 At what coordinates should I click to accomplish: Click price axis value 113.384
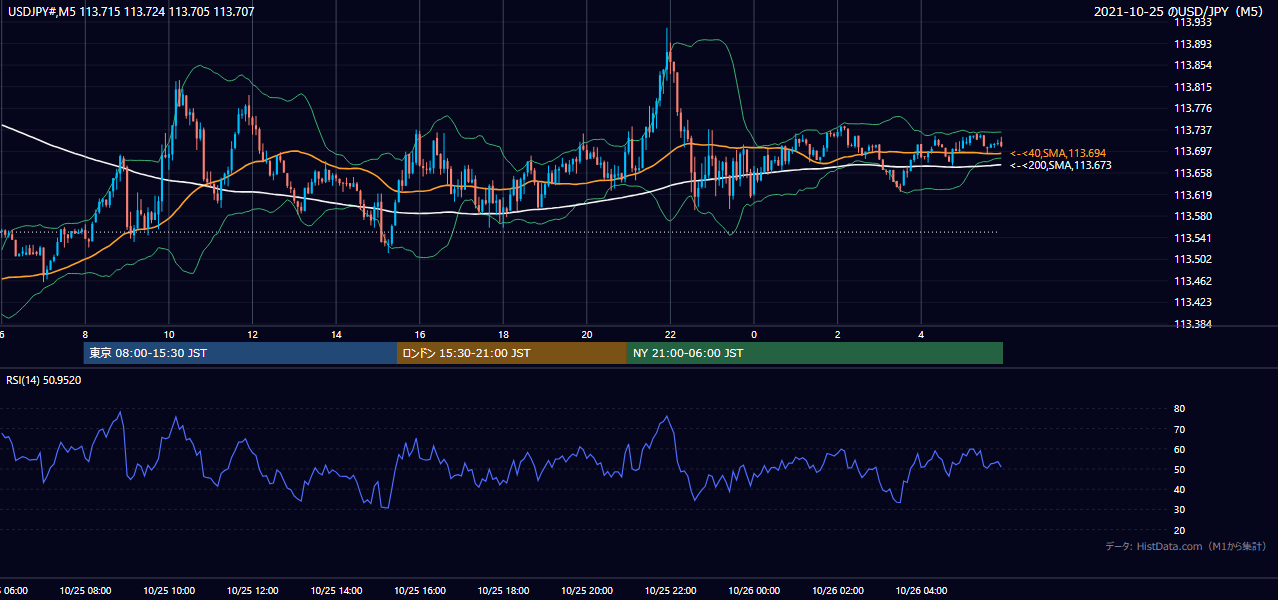(1192, 324)
